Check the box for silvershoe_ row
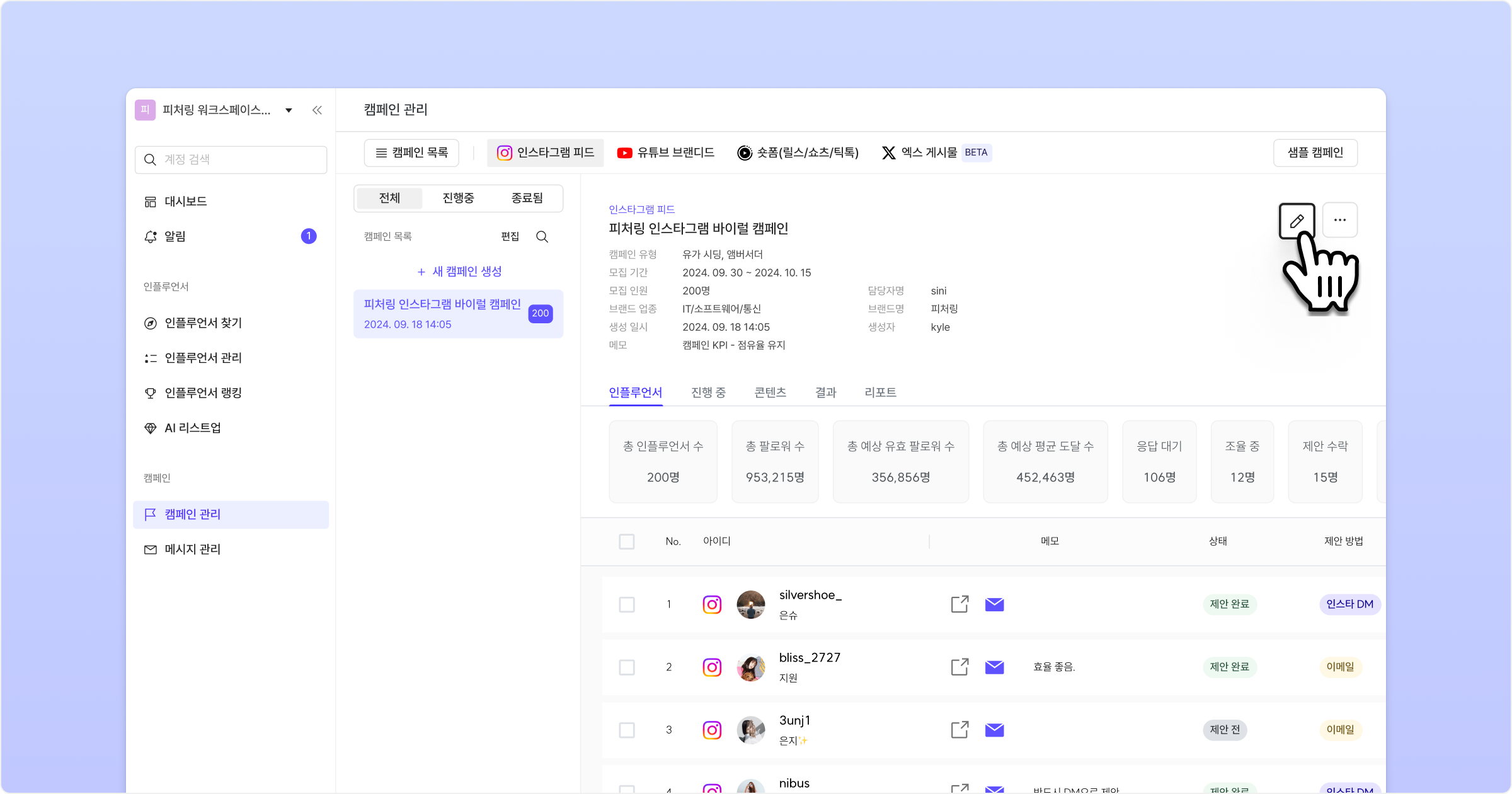Image resolution: width=1512 pixels, height=794 pixels. click(x=626, y=604)
